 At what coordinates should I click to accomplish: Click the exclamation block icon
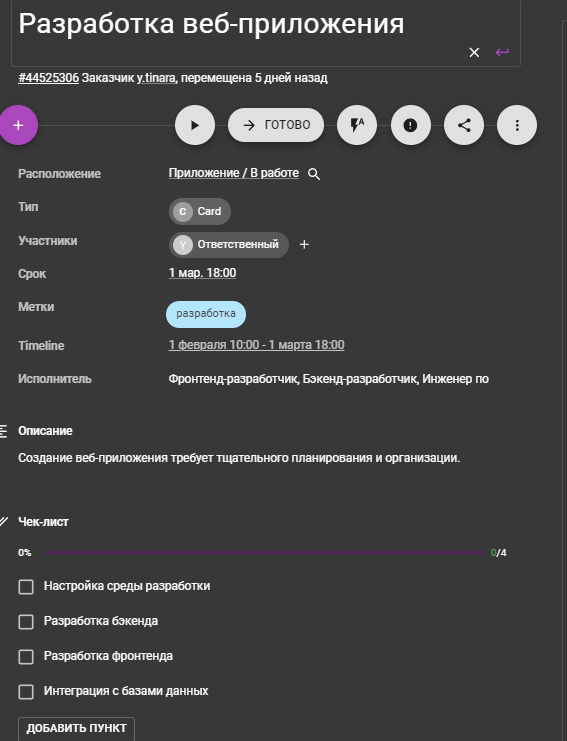pyautogui.click(x=410, y=125)
